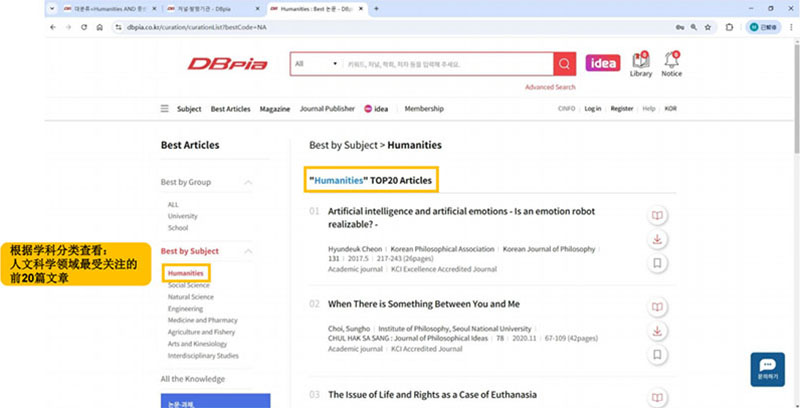Open the chat support widget
The image size is (800, 408).
(x=767, y=369)
